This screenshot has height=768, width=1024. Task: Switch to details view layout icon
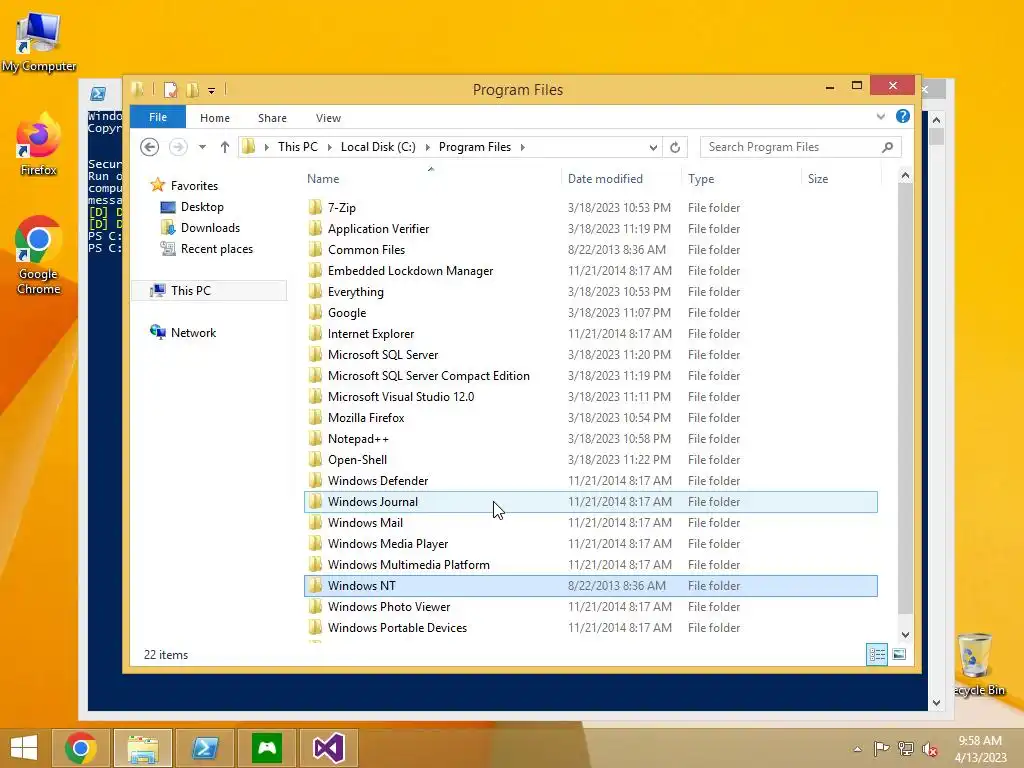[x=876, y=654]
